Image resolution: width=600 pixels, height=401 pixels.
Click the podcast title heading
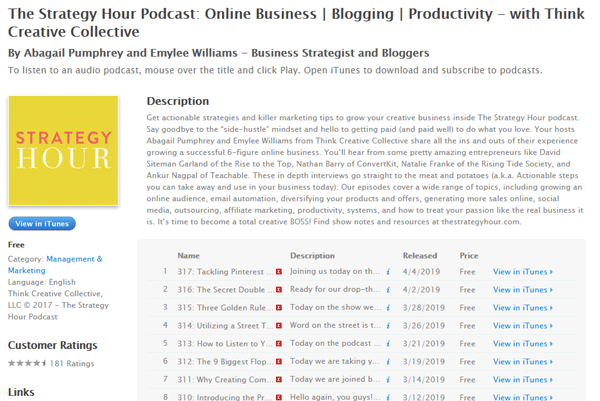point(296,23)
